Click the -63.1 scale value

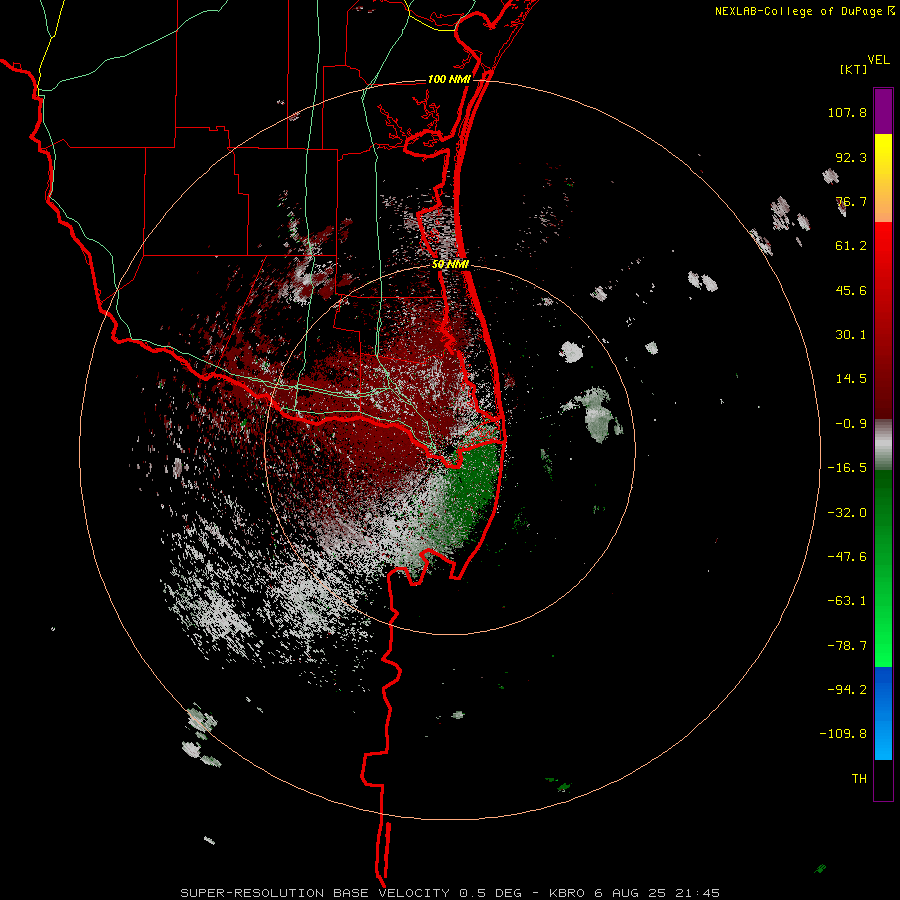pyautogui.click(x=847, y=601)
